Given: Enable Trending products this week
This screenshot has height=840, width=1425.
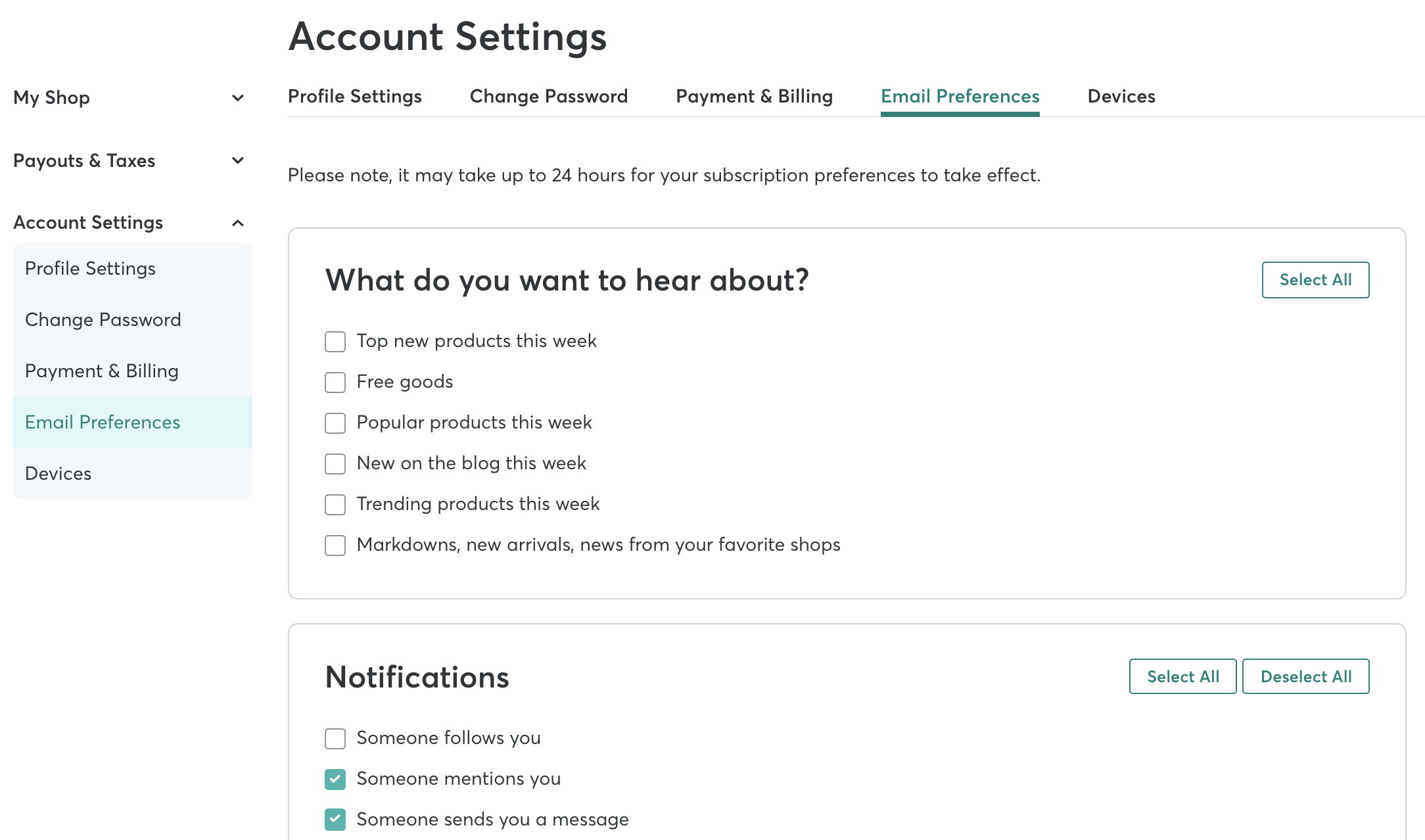Looking at the screenshot, I should (x=335, y=505).
